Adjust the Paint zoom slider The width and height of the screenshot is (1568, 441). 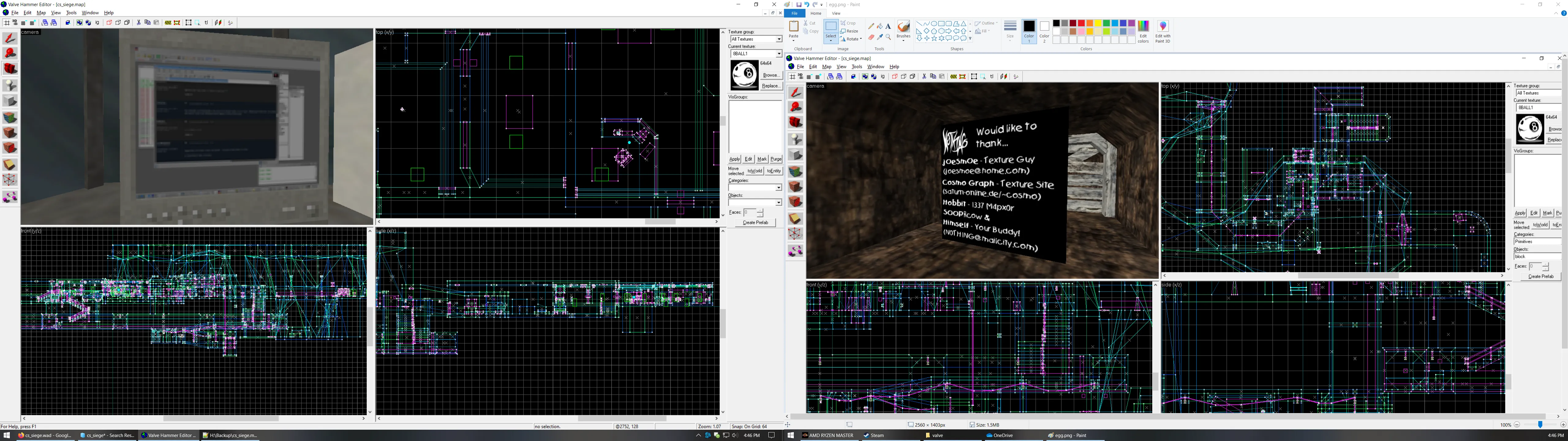pos(1540,425)
